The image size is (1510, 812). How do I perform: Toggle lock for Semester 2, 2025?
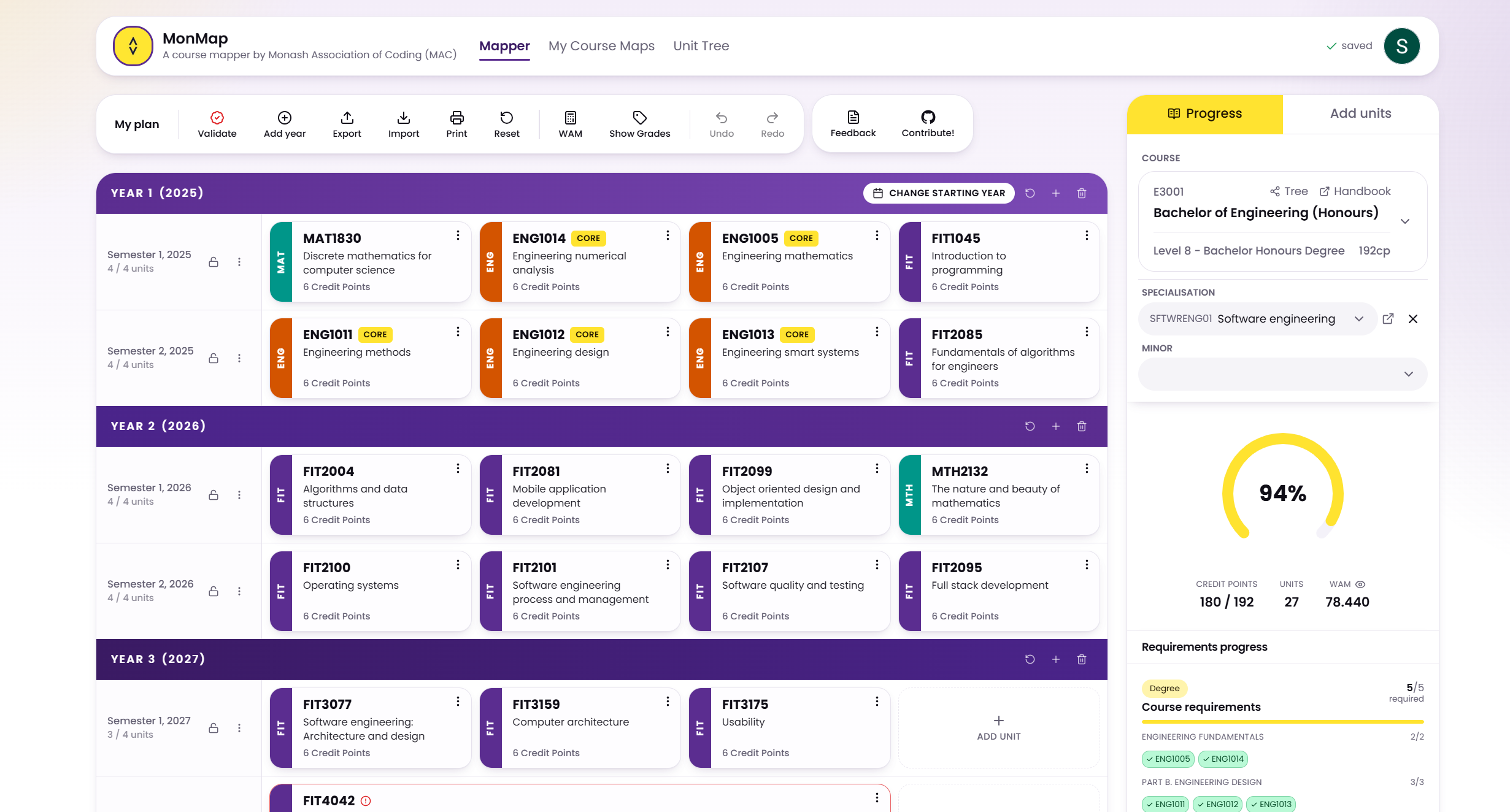[x=214, y=358]
